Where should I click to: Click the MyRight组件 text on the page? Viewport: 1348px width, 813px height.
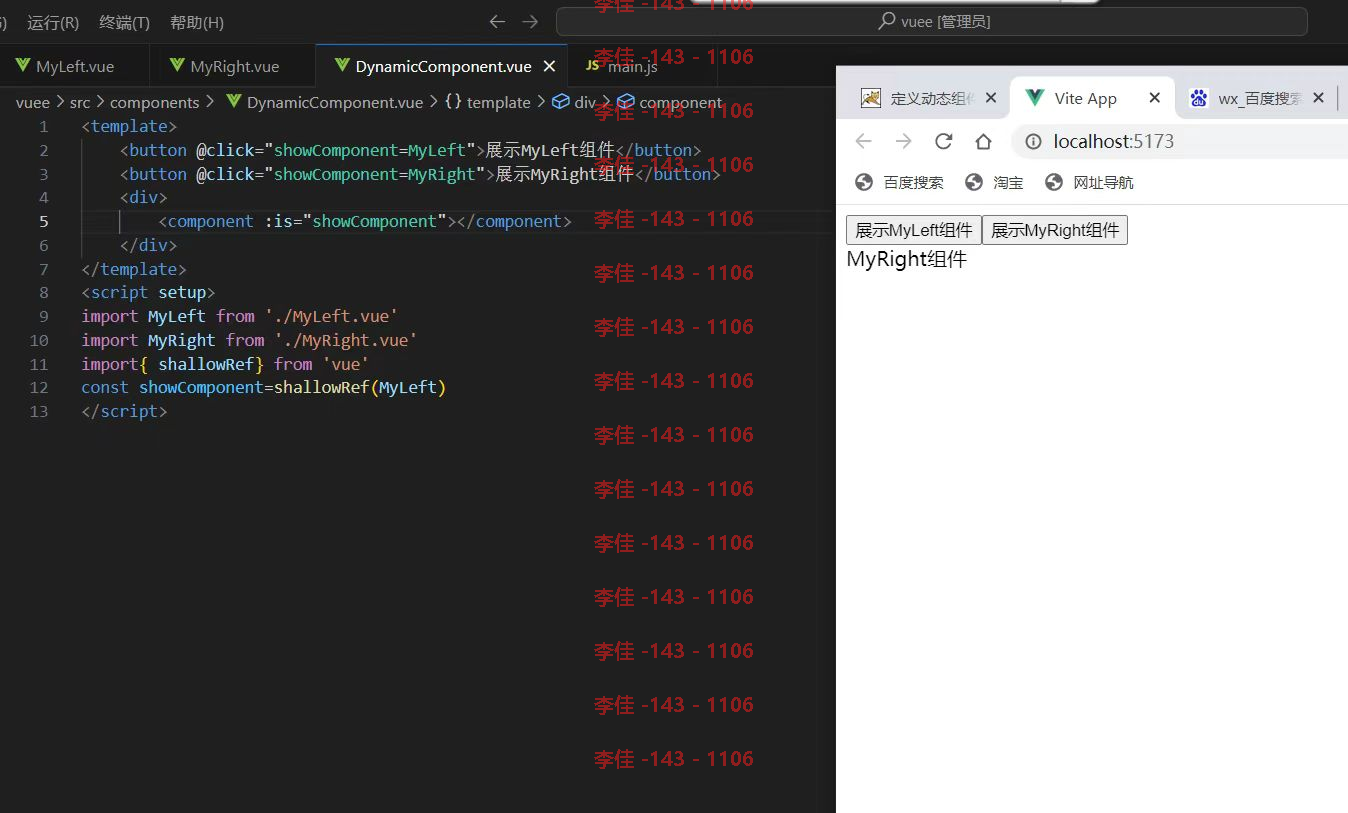click(x=907, y=260)
